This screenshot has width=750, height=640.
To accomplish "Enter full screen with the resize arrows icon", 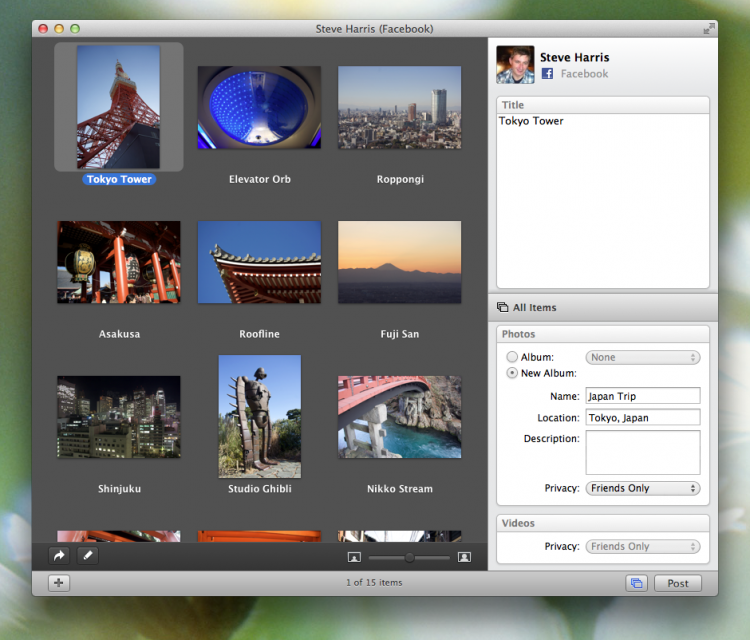I will [x=709, y=29].
